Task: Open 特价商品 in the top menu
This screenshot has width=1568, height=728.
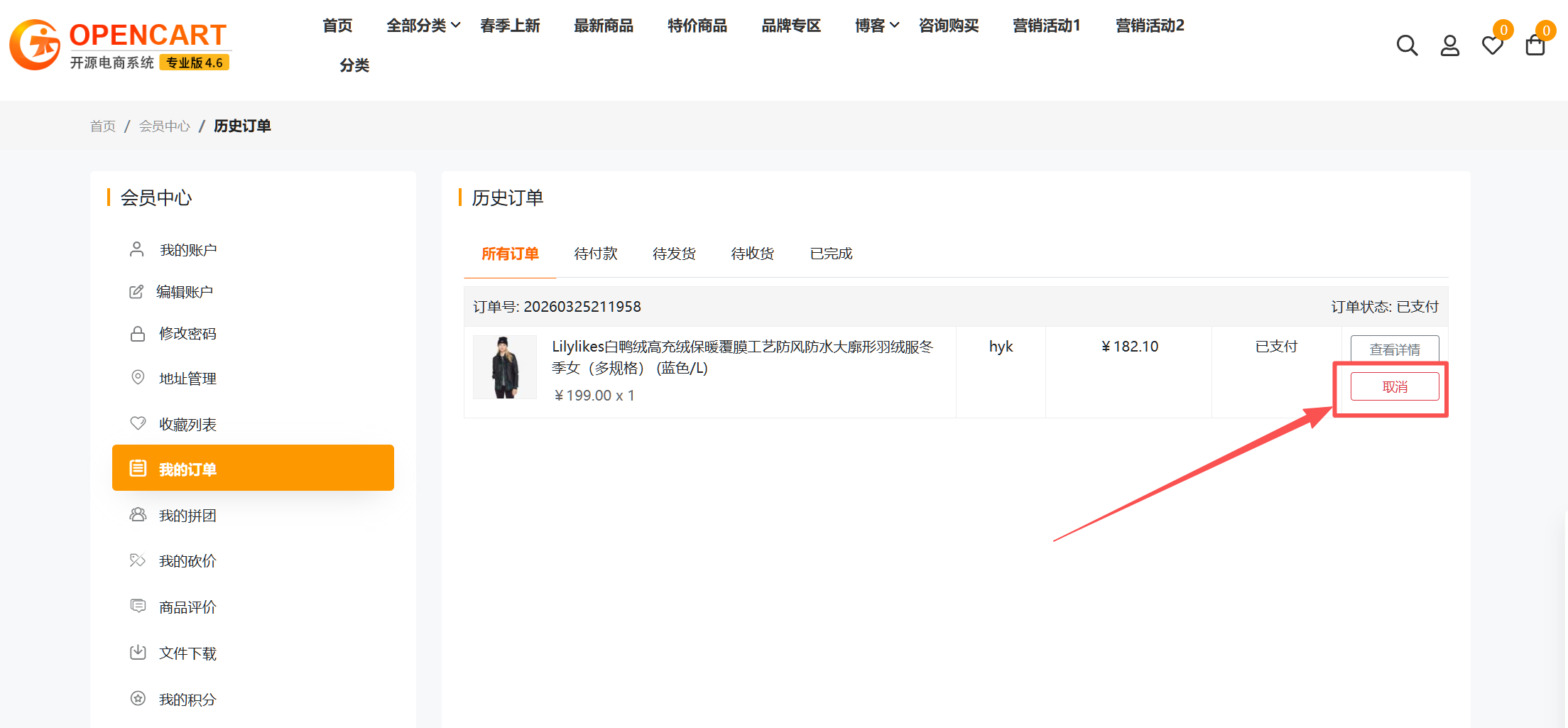Action: (x=697, y=26)
